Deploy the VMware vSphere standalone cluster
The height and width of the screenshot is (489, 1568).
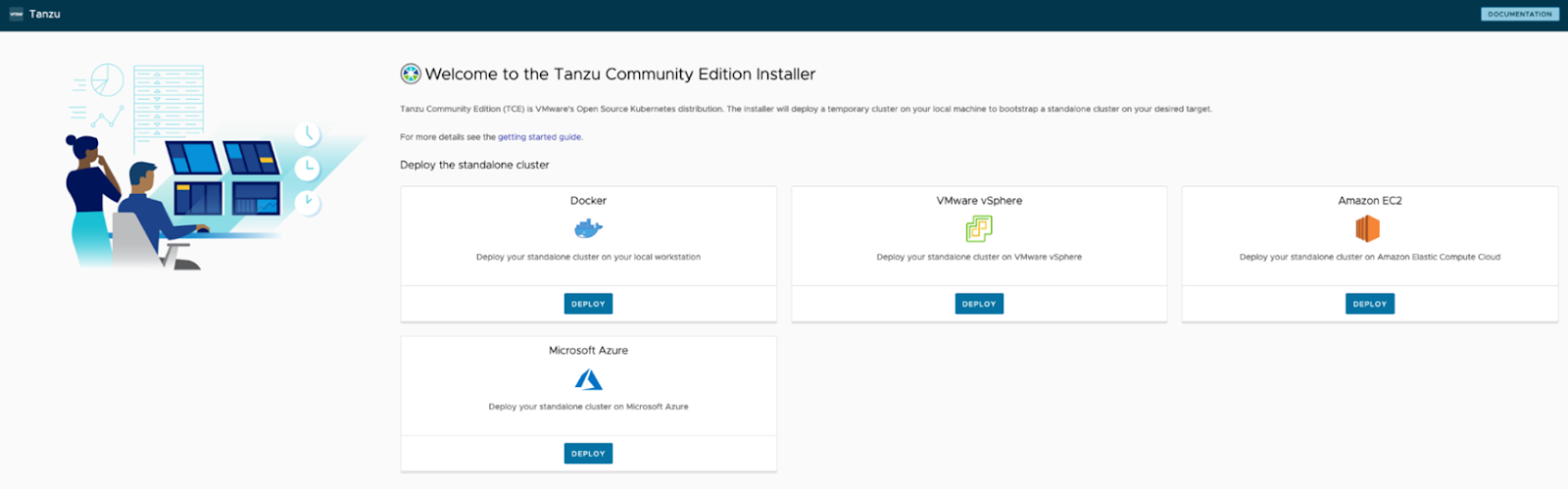979,304
